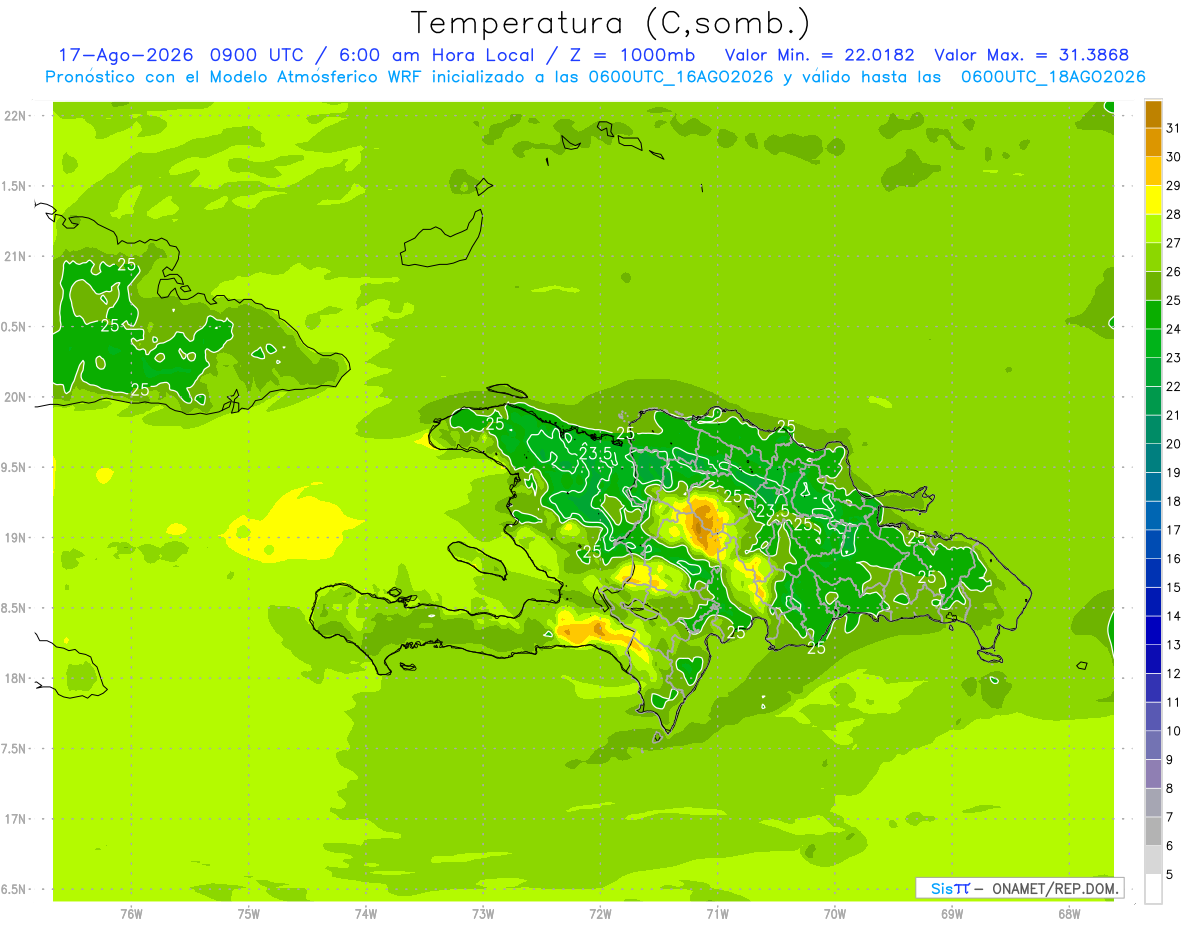Click the legend value 17
Viewport: 1200px width, 927px height.
[x=1174, y=530]
